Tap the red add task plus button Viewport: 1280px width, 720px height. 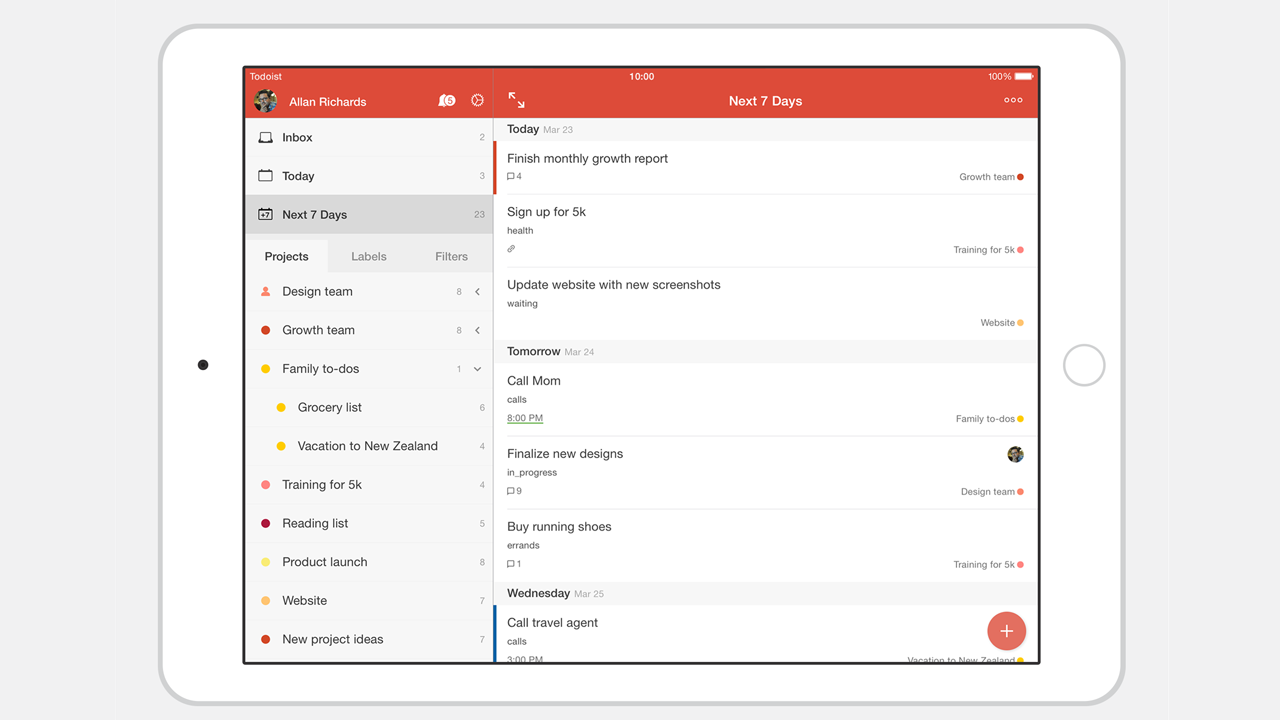click(x=1006, y=631)
